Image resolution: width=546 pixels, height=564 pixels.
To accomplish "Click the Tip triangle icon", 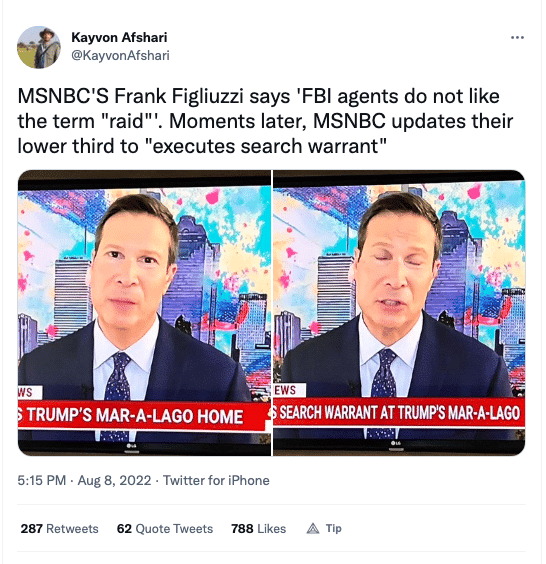I will [313, 528].
